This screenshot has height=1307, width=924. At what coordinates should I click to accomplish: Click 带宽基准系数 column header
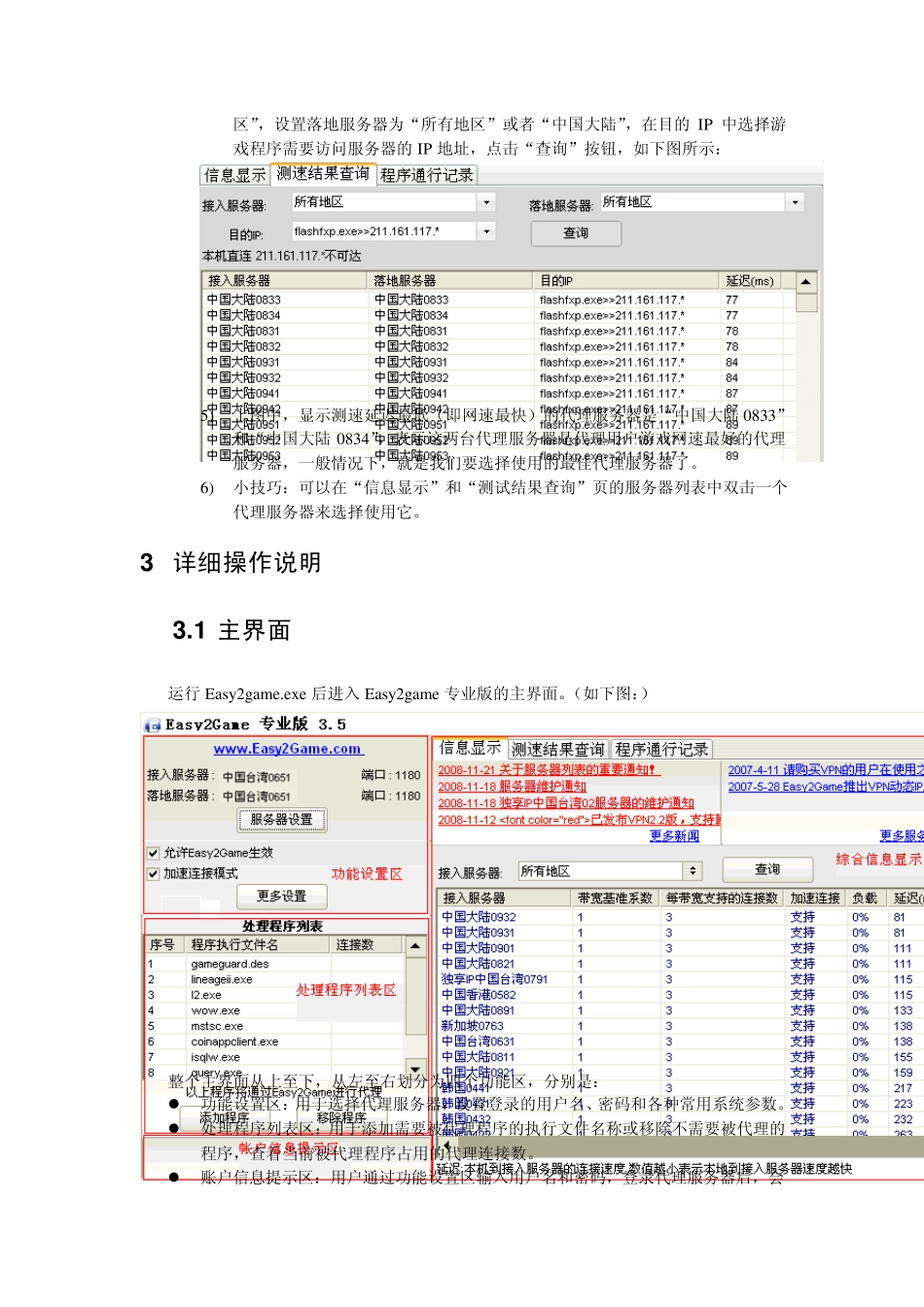[616, 898]
